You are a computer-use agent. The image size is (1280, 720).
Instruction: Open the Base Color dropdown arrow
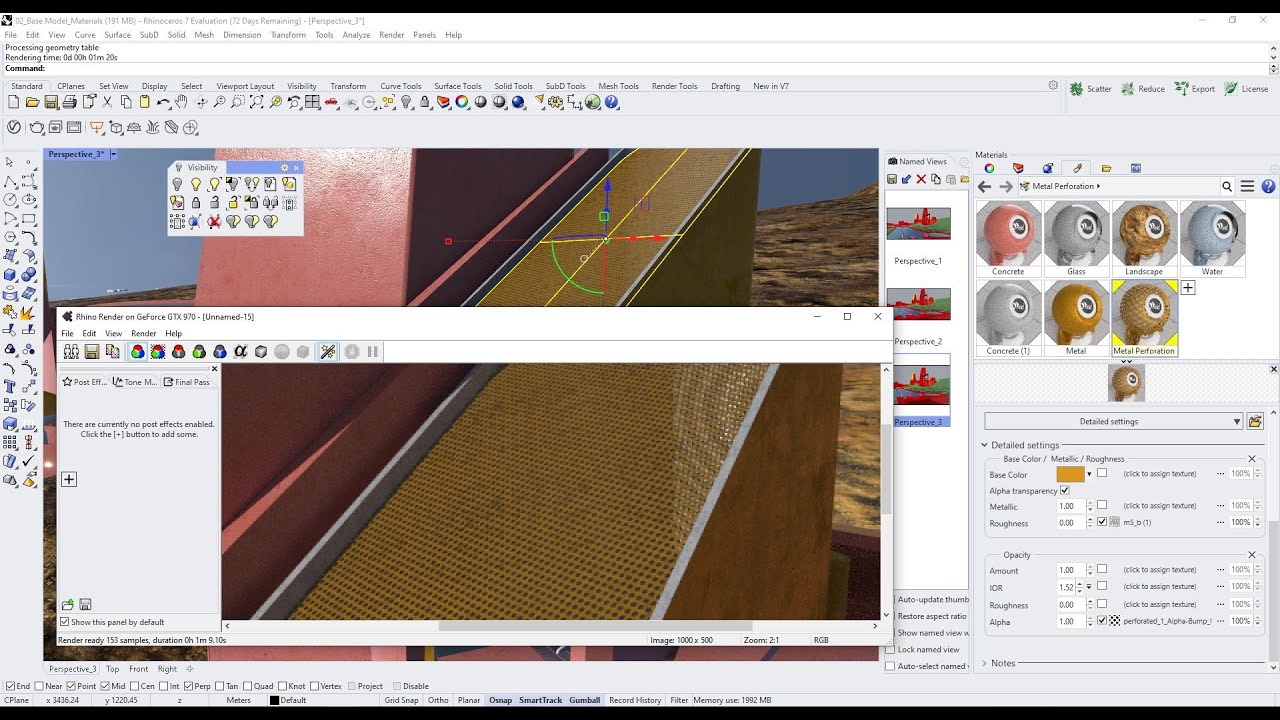(1089, 474)
